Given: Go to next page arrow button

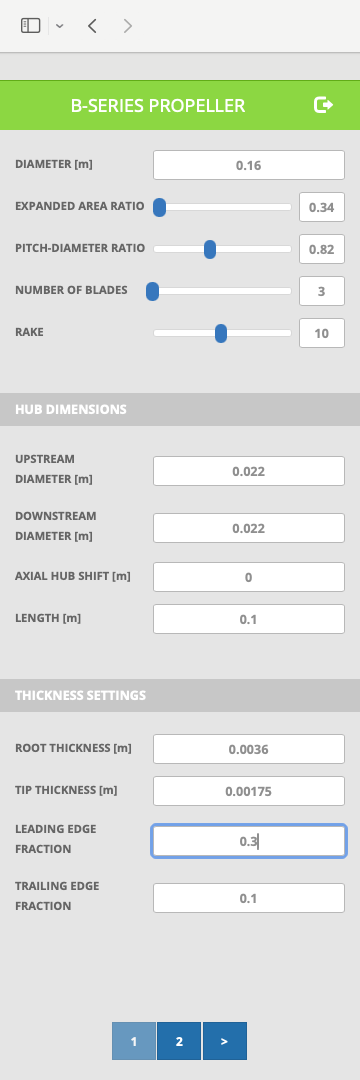Looking at the screenshot, I should pyautogui.click(x=224, y=1041).
